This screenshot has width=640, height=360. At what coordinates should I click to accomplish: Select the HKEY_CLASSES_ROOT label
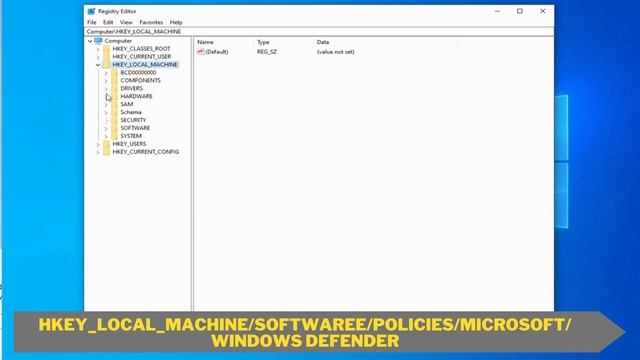click(141, 49)
